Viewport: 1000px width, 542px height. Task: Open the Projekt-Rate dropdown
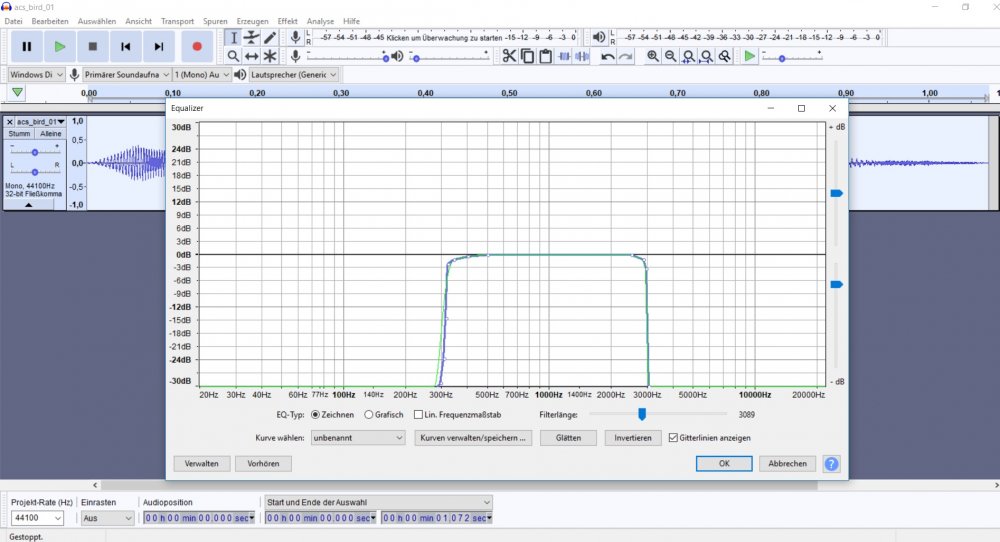point(37,518)
